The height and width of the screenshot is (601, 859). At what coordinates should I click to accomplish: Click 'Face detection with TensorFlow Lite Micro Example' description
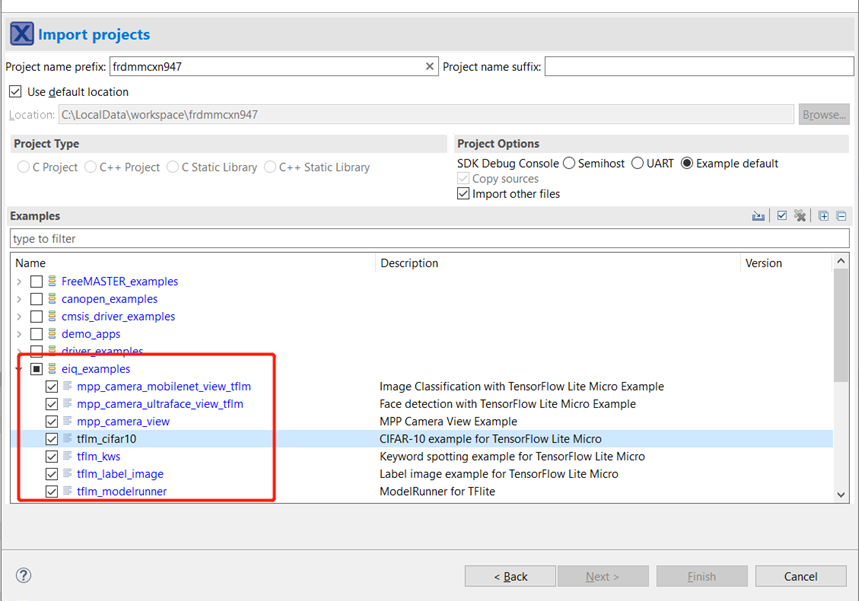(x=508, y=404)
